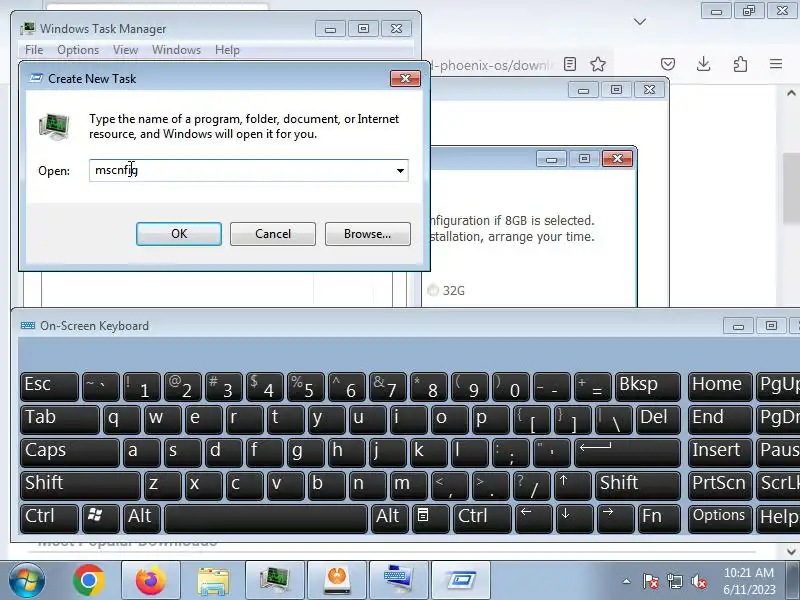Viewport: 800px width, 600px height.
Task: Open File Explorer from taskbar
Action: 213,581
